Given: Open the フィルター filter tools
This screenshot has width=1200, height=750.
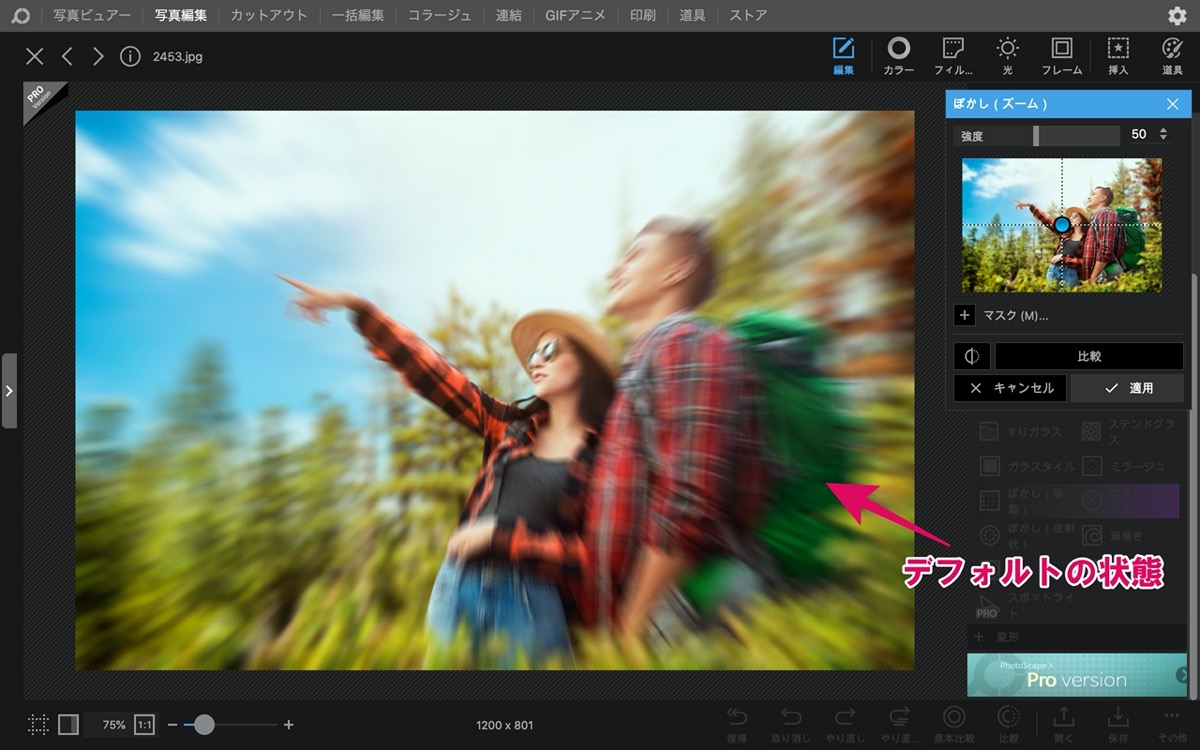Looking at the screenshot, I should pyautogui.click(x=953, y=56).
